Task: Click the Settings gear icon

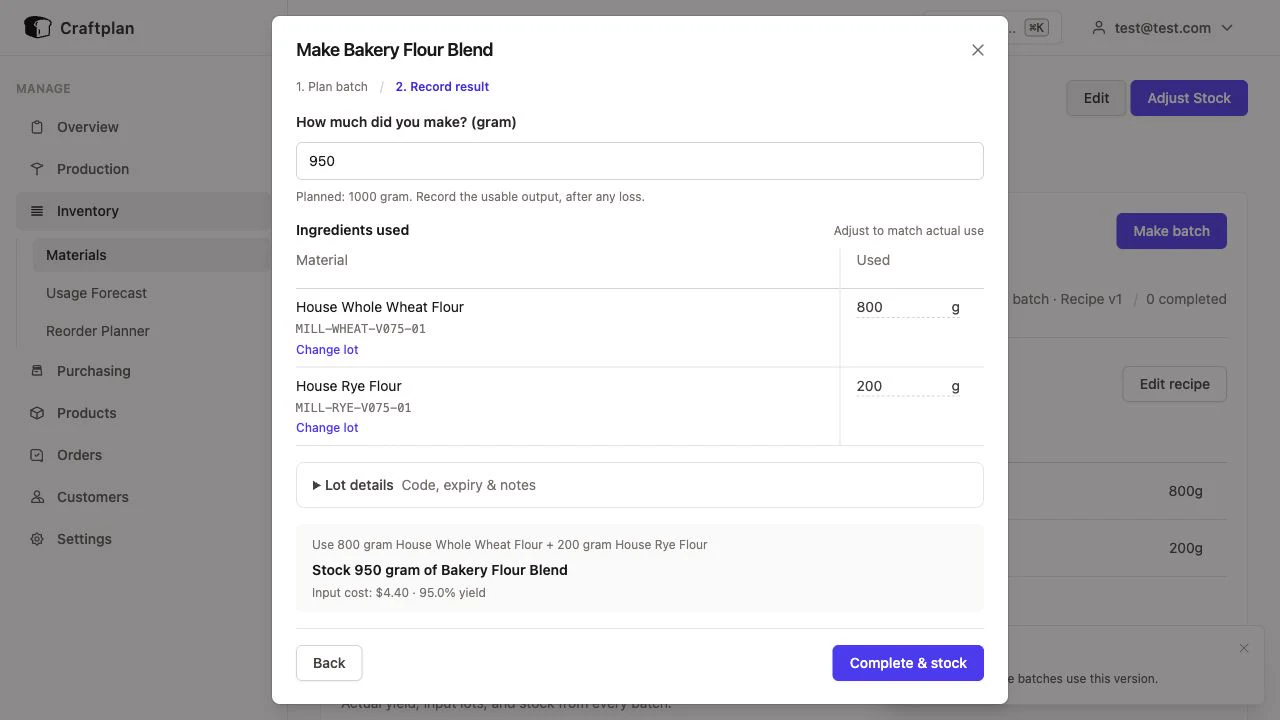Action: [37, 539]
